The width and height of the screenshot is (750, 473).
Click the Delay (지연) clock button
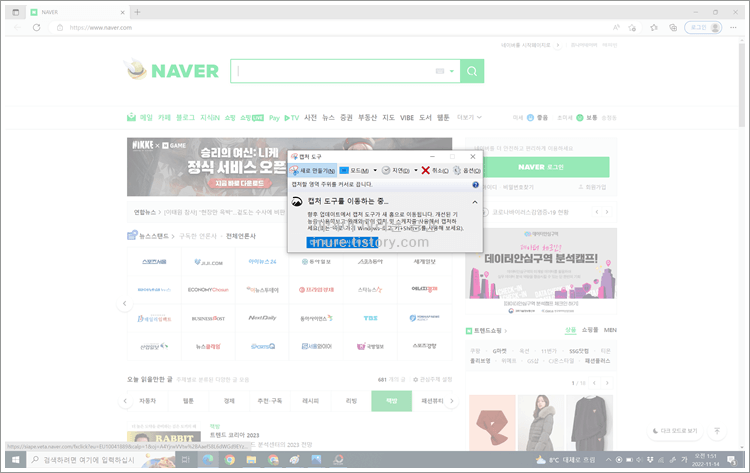pyautogui.click(x=396, y=170)
